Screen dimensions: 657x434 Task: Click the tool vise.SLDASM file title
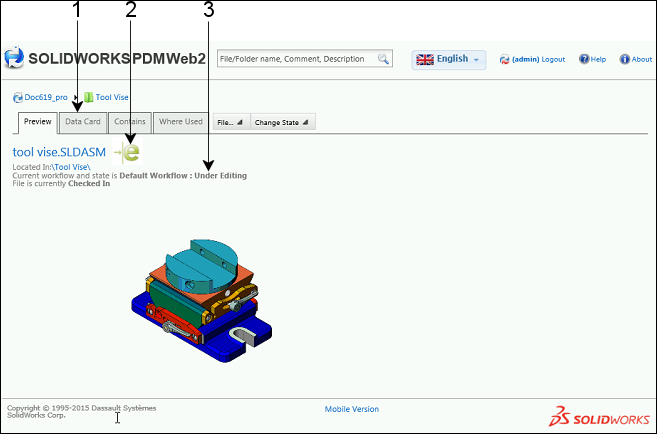59,152
